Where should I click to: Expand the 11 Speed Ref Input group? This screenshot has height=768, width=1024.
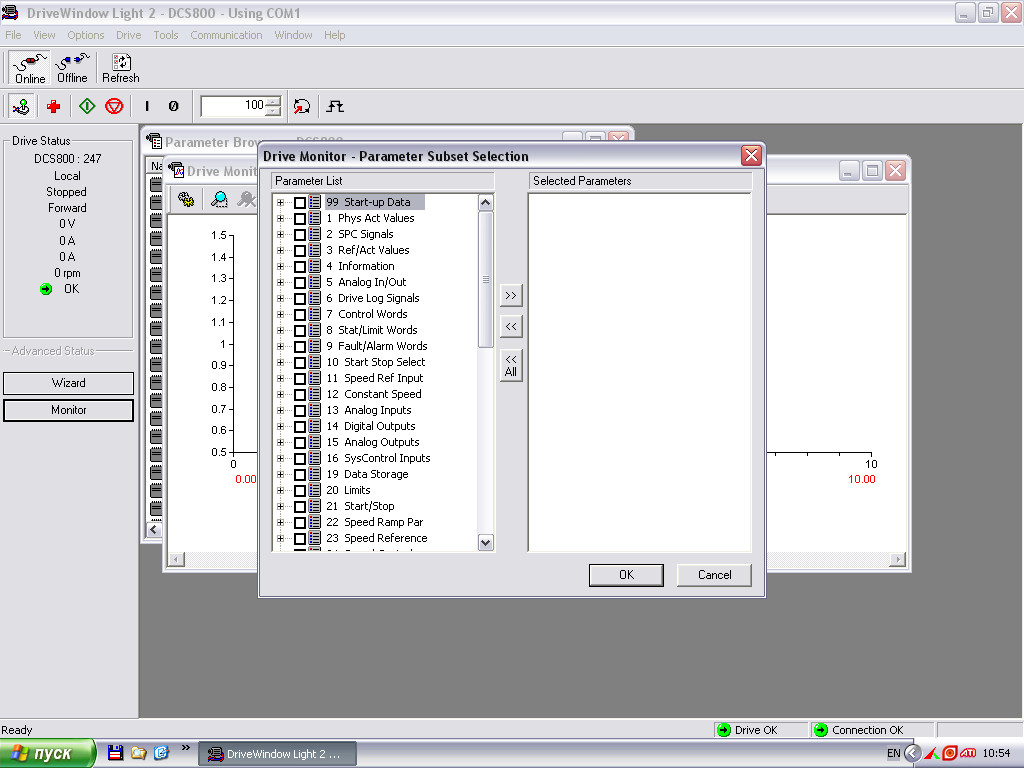click(281, 378)
